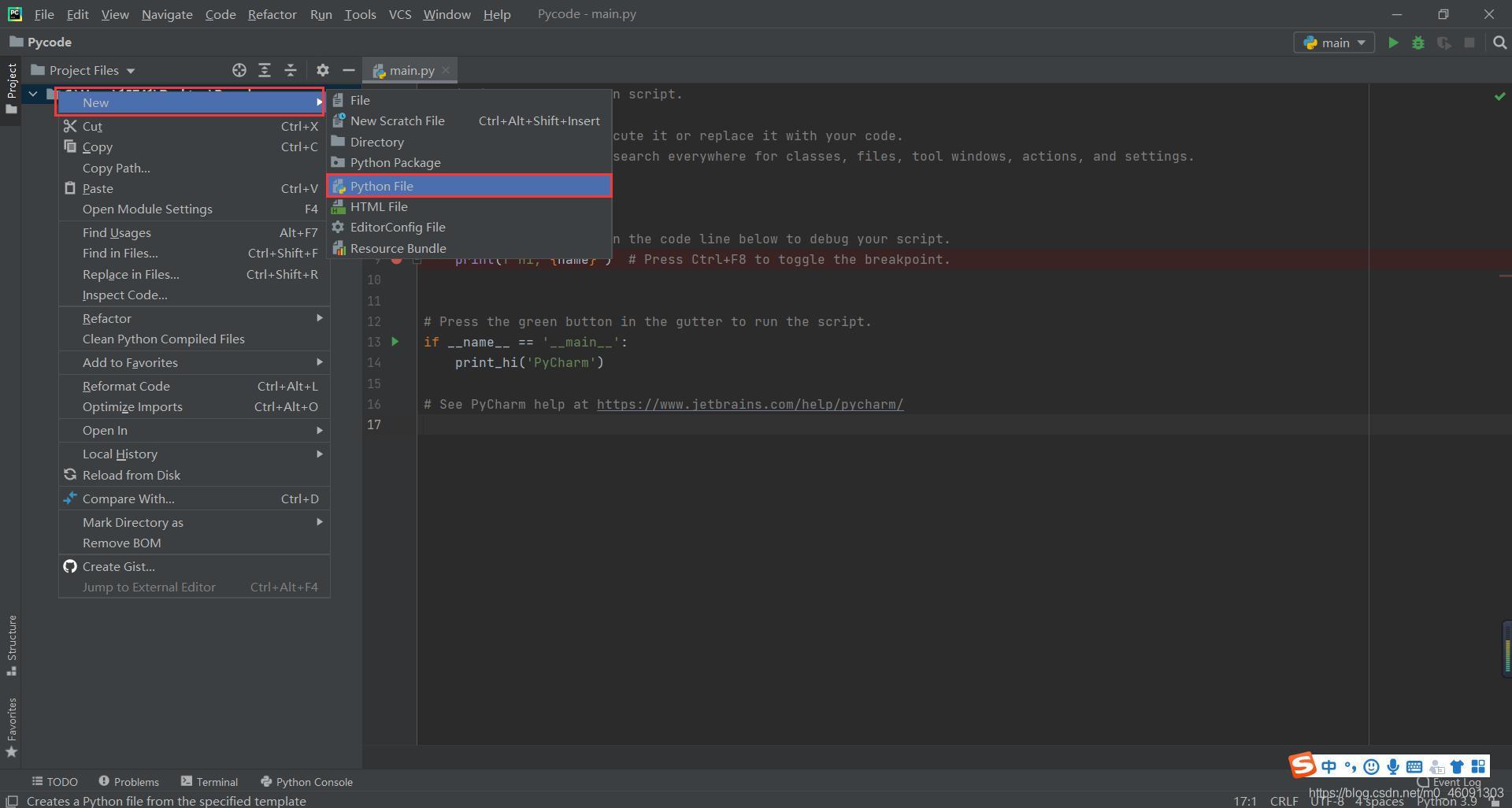
Task: Open the Terminal tool window
Action: (x=209, y=781)
